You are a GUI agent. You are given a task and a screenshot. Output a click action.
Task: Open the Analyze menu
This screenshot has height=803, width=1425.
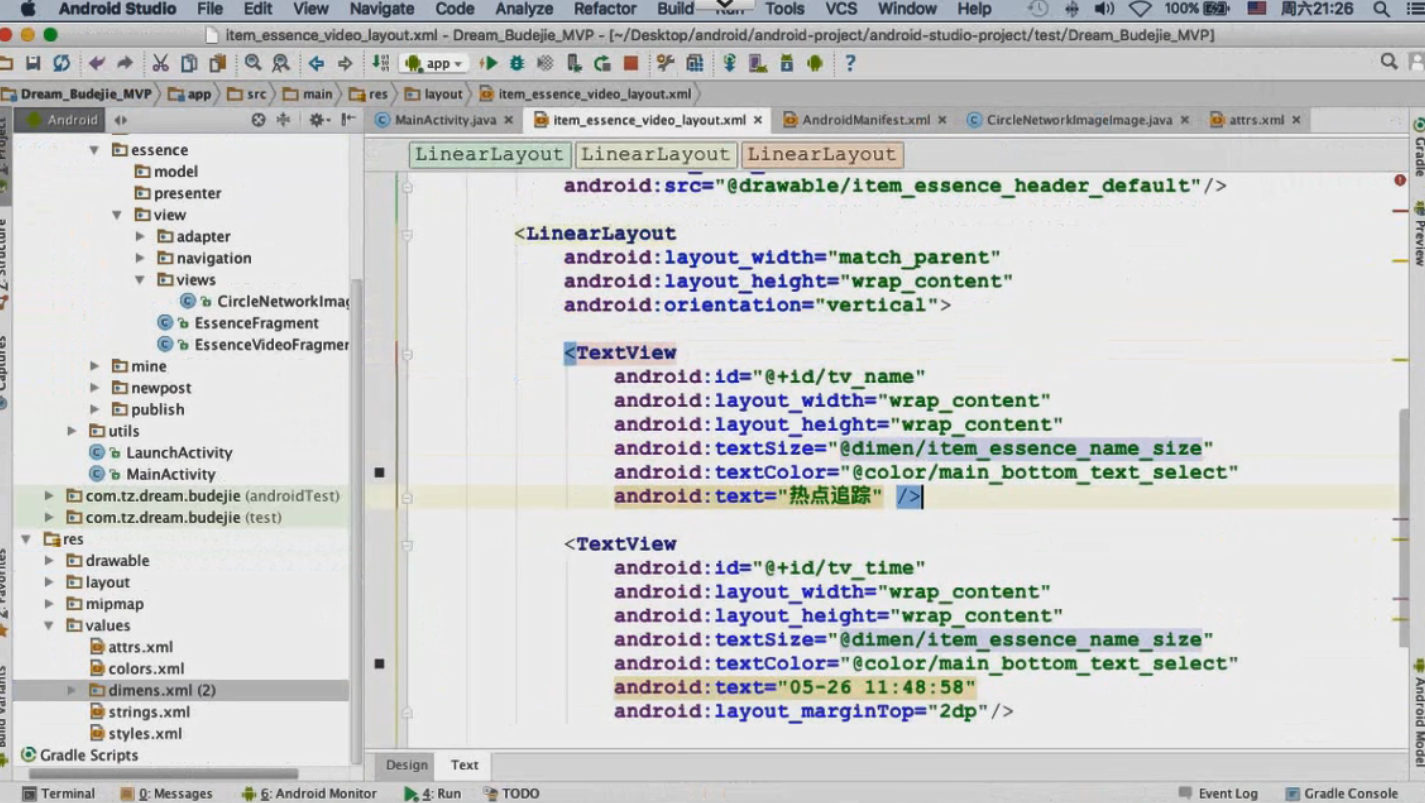click(524, 9)
